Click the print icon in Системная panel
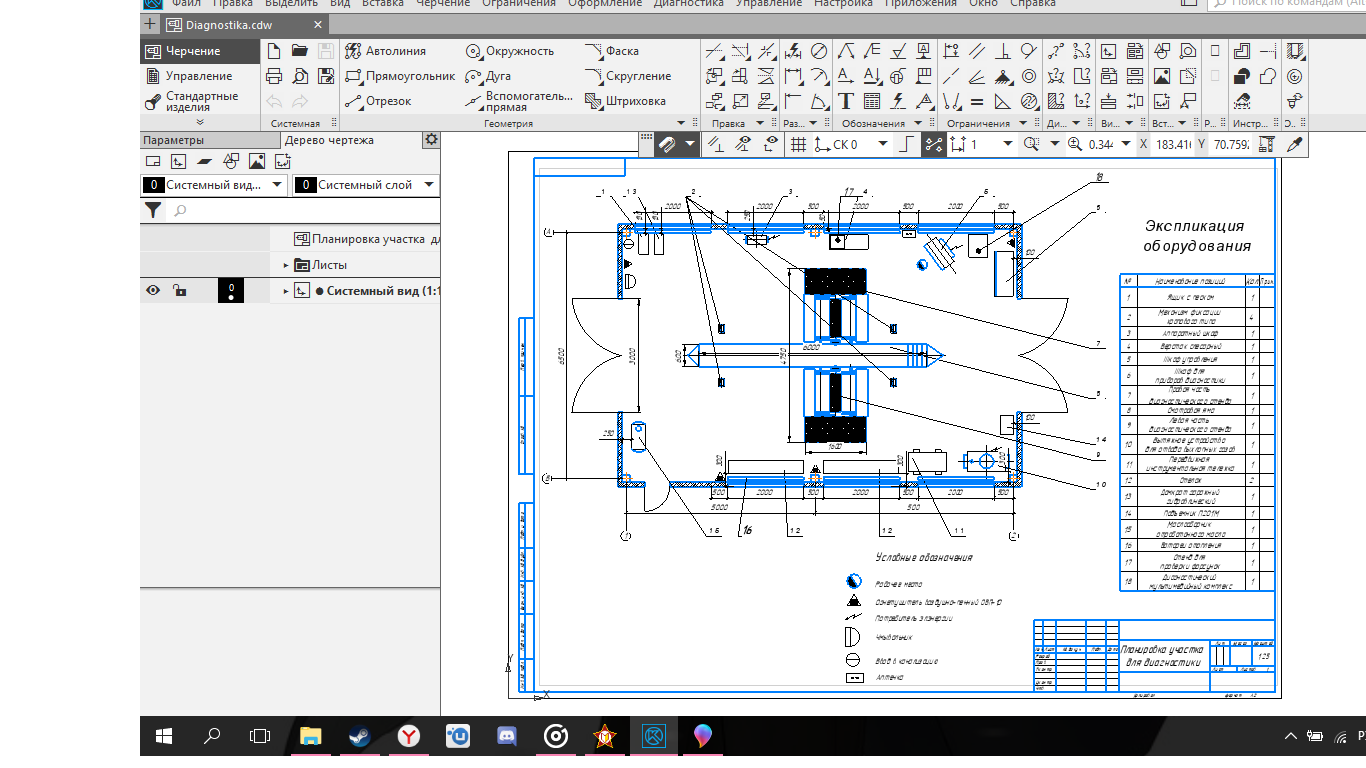Image resolution: width=1366 pixels, height=768 pixels. 274,76
